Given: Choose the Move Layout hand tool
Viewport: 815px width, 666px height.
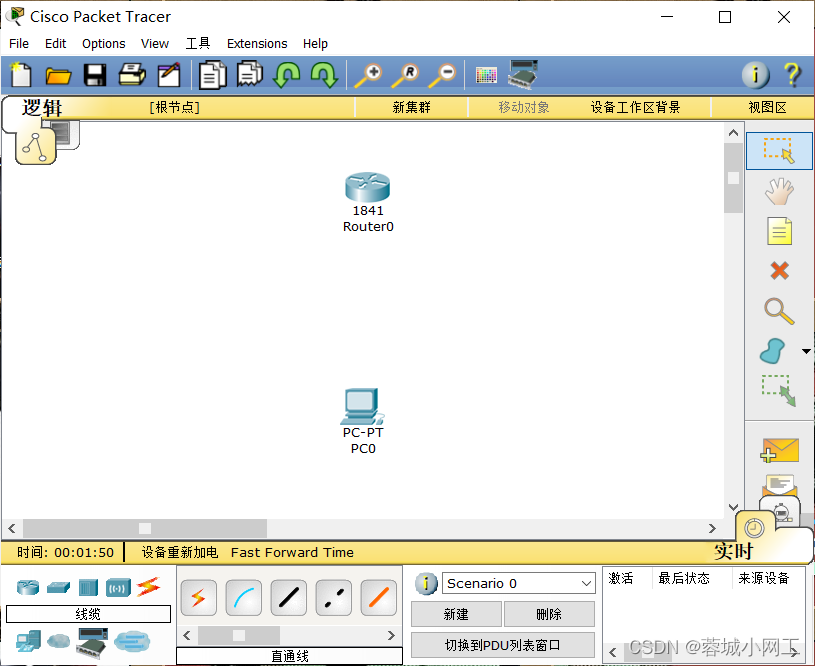Looking at the screenshot, I should click(779, 191).
